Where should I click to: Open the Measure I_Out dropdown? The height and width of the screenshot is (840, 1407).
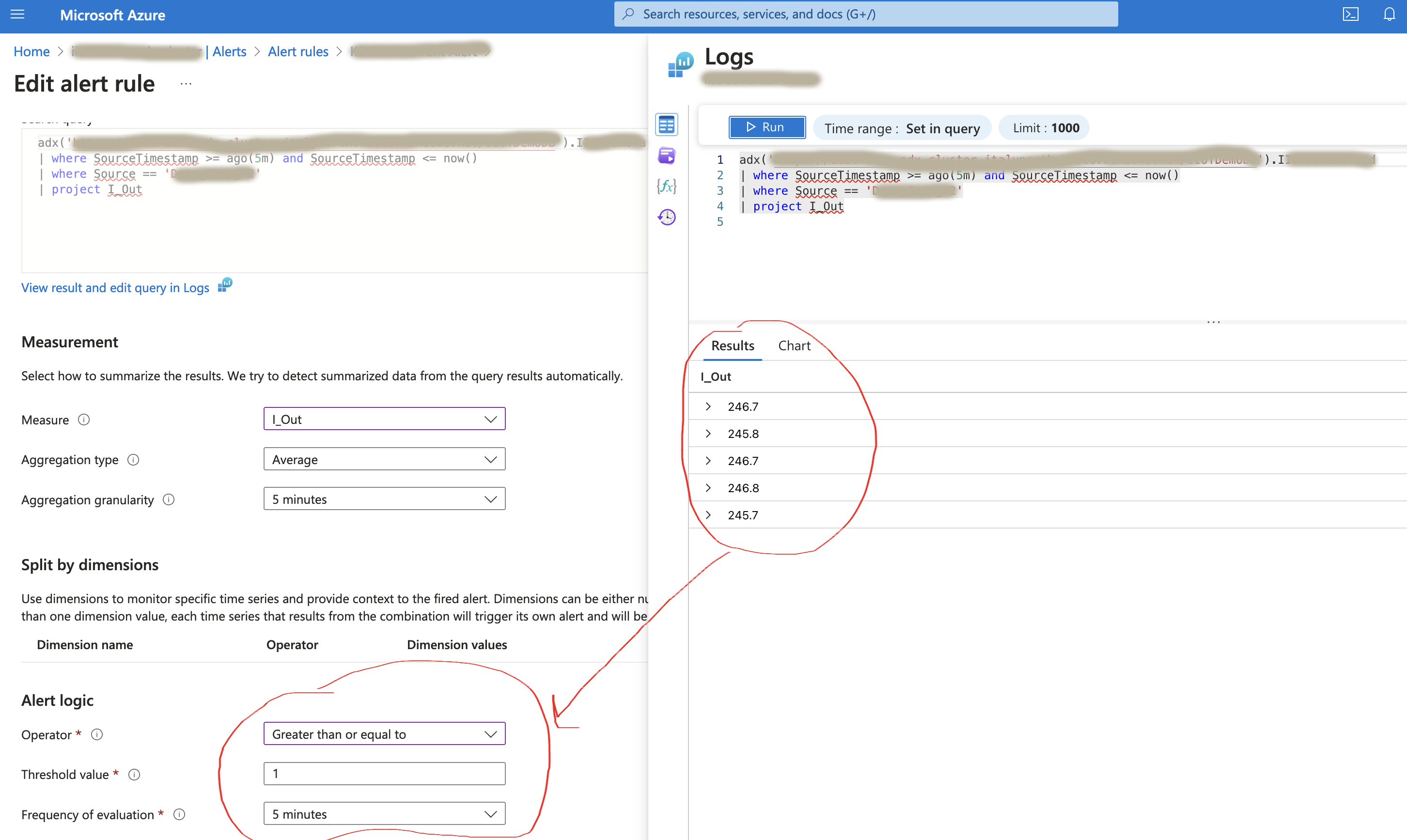(x=384, y=418)
